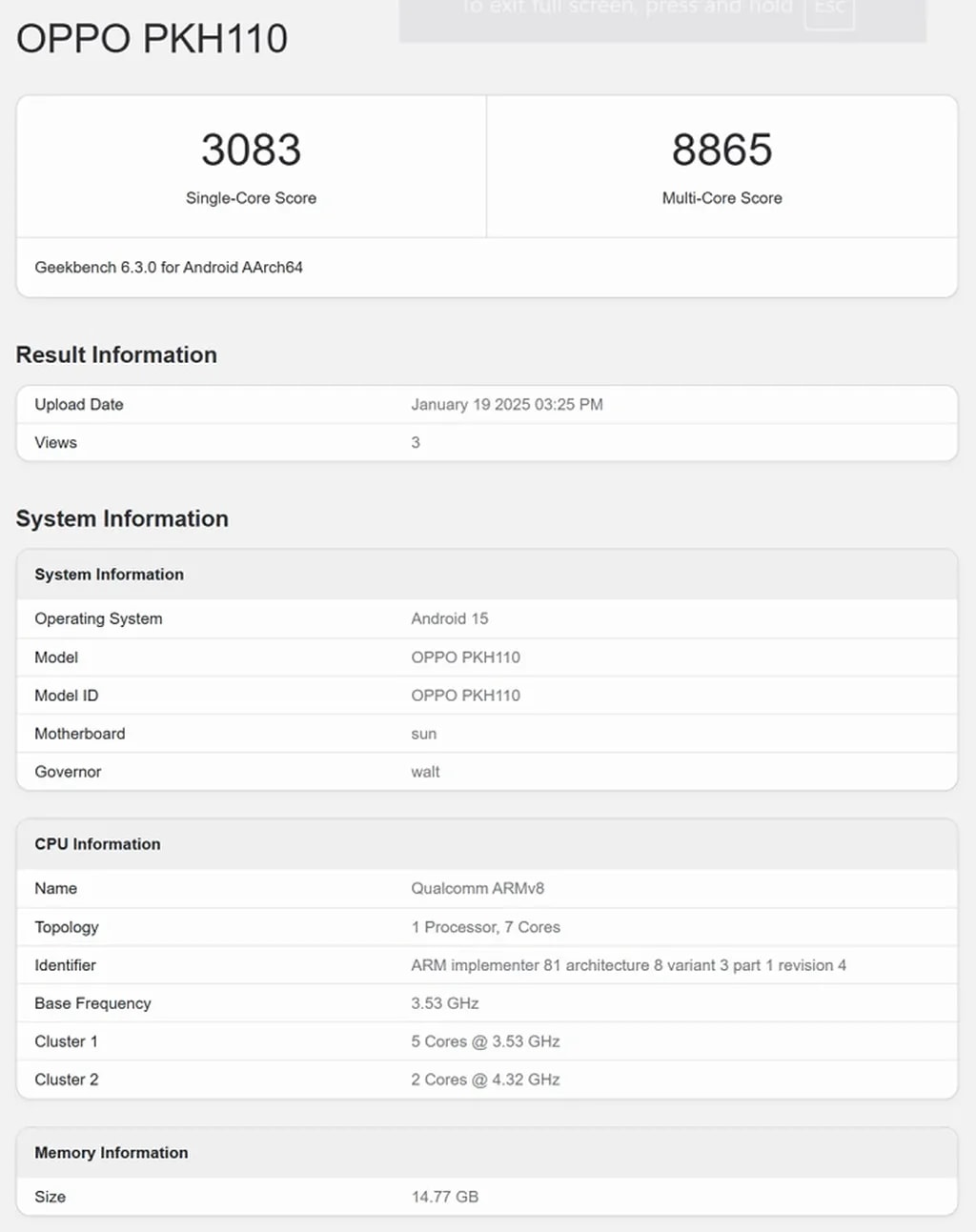976x1232 pixels.
Task: Click the 3083 single-core score value
Action: (x=251, y=150)
